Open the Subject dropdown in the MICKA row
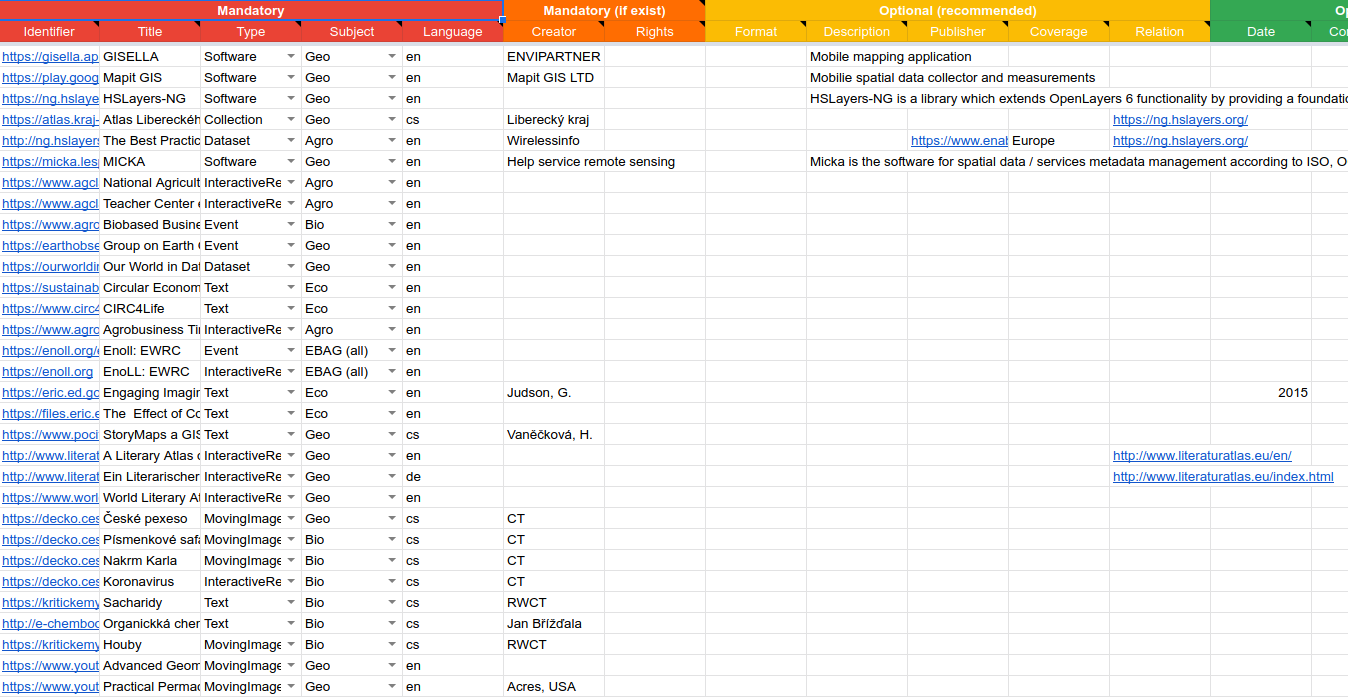1348x697 pixels. pos(392,162)
